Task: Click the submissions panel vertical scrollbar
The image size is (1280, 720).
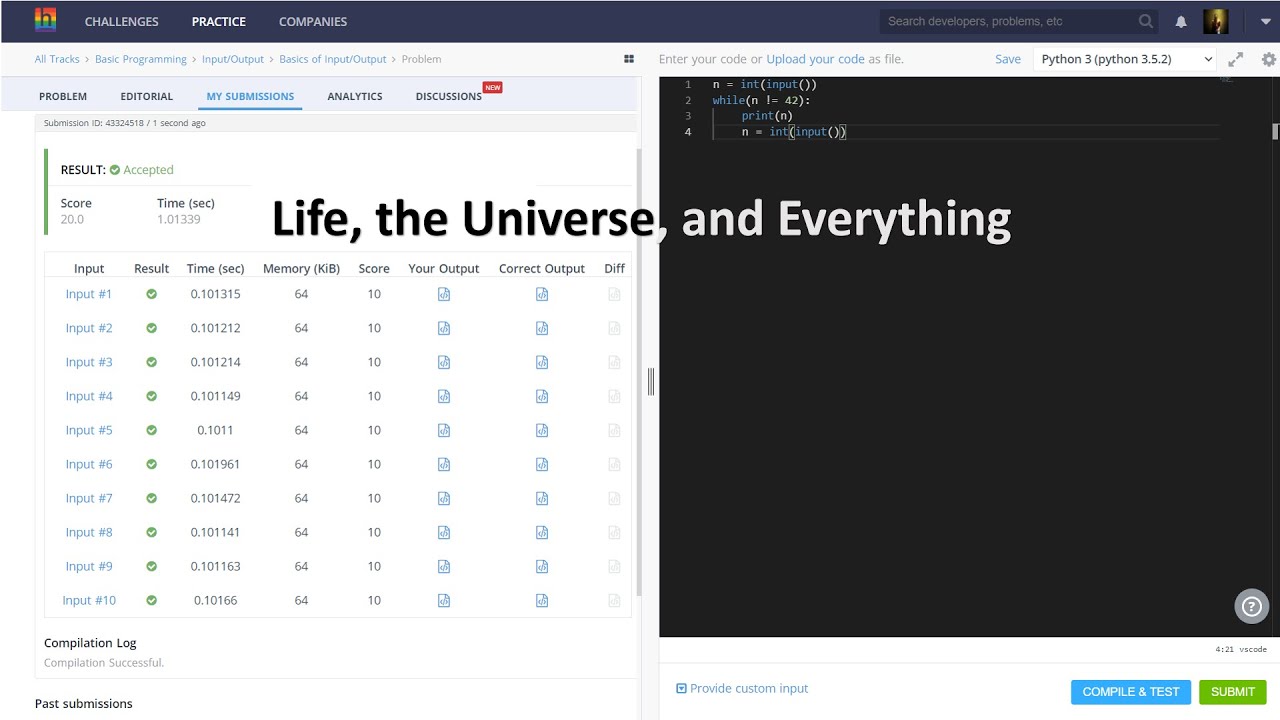Action: point(639,370)
